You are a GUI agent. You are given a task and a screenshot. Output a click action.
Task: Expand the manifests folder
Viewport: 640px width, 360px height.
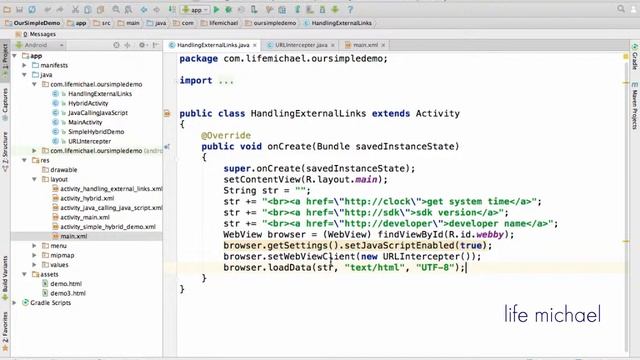click(24, 65)
